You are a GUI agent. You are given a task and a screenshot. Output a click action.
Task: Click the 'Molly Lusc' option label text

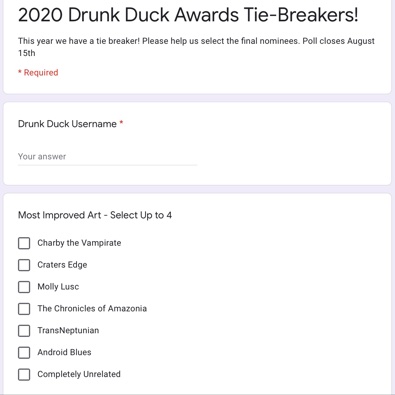coord(58,287)
